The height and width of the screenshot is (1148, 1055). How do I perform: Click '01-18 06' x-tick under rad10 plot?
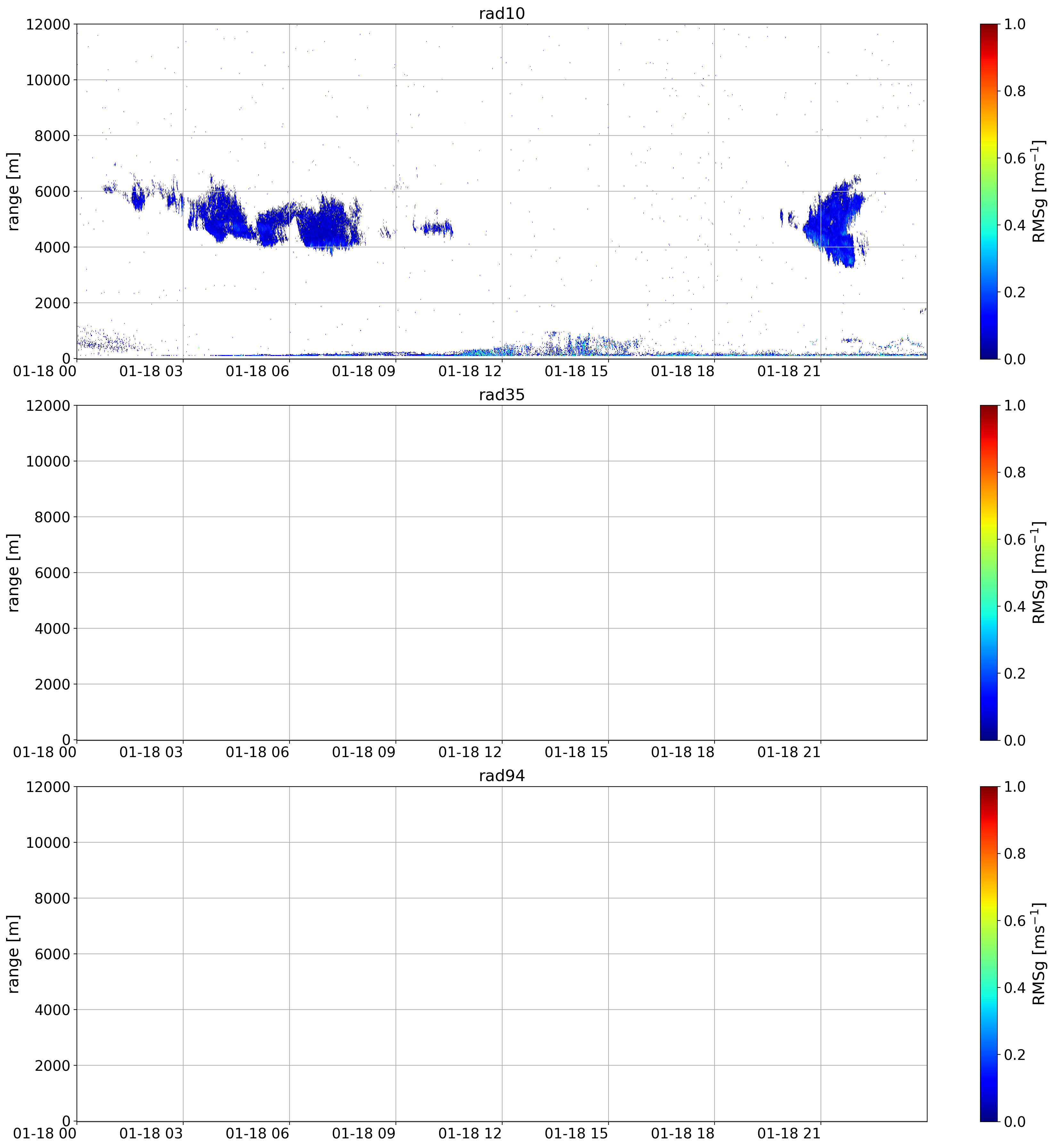click(258, 371)
